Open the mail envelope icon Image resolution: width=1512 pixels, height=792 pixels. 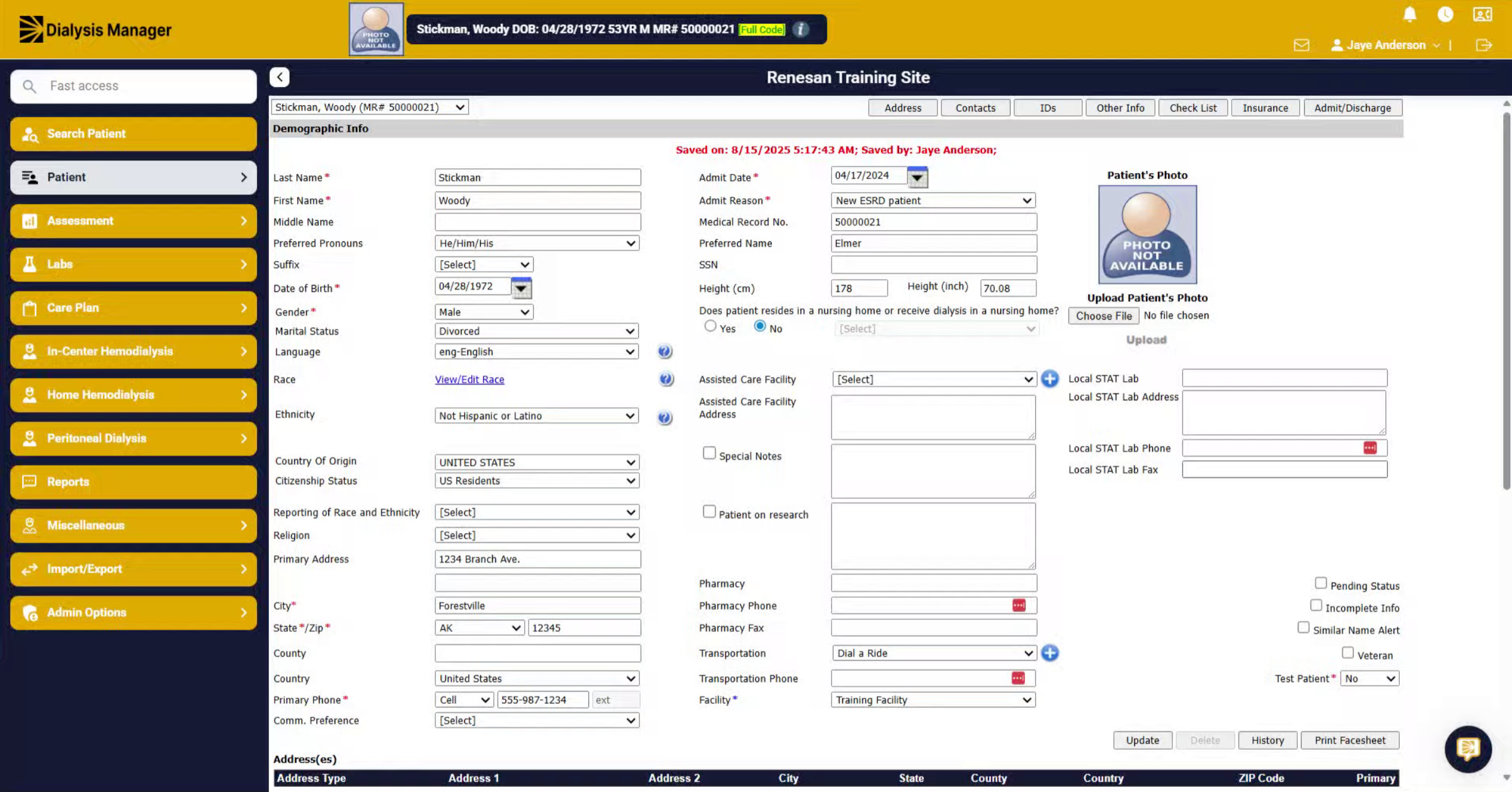[1302, 45]
